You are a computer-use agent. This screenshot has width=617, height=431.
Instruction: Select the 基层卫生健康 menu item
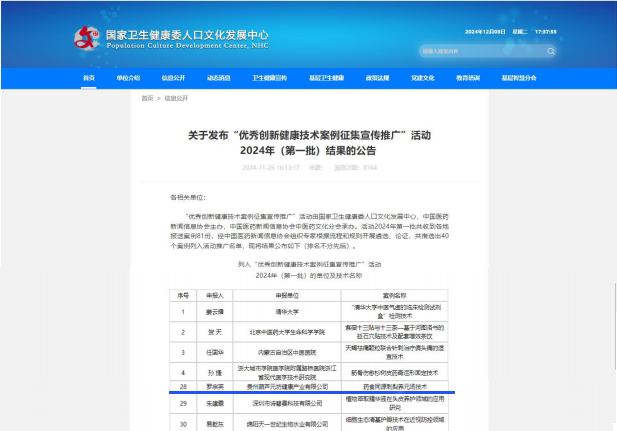(x=325, y=77)
